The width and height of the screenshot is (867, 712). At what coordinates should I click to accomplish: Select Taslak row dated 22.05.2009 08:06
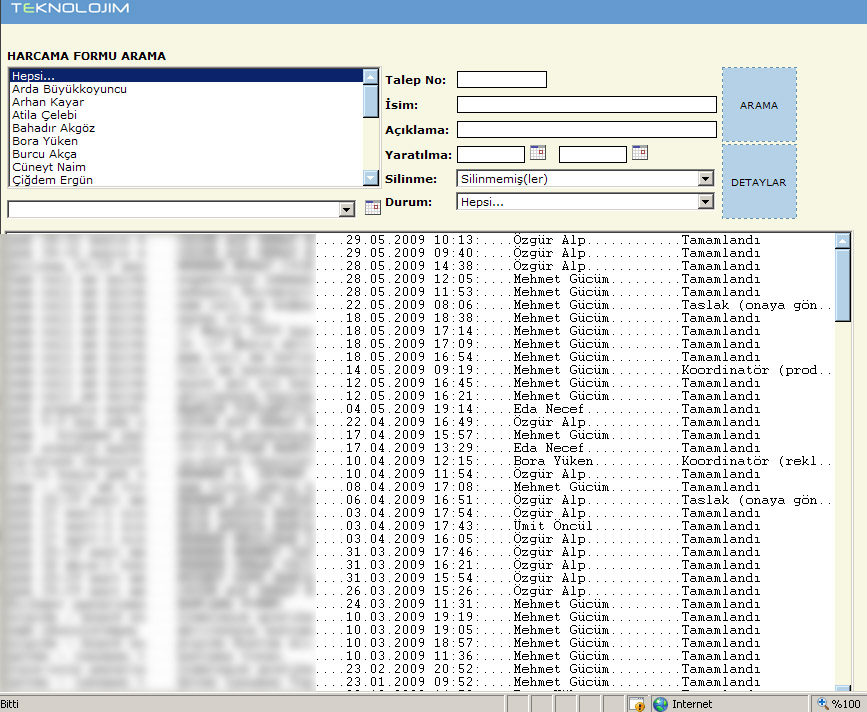pyautogui.click(x=420, y=305)
